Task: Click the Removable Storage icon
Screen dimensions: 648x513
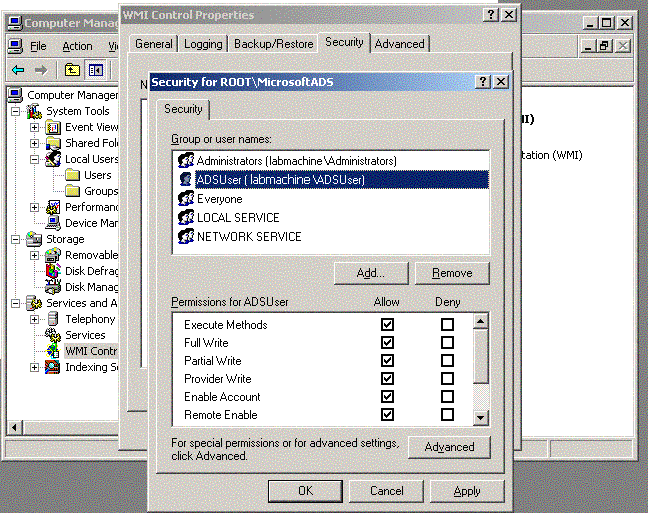Action: coord(53,255)
